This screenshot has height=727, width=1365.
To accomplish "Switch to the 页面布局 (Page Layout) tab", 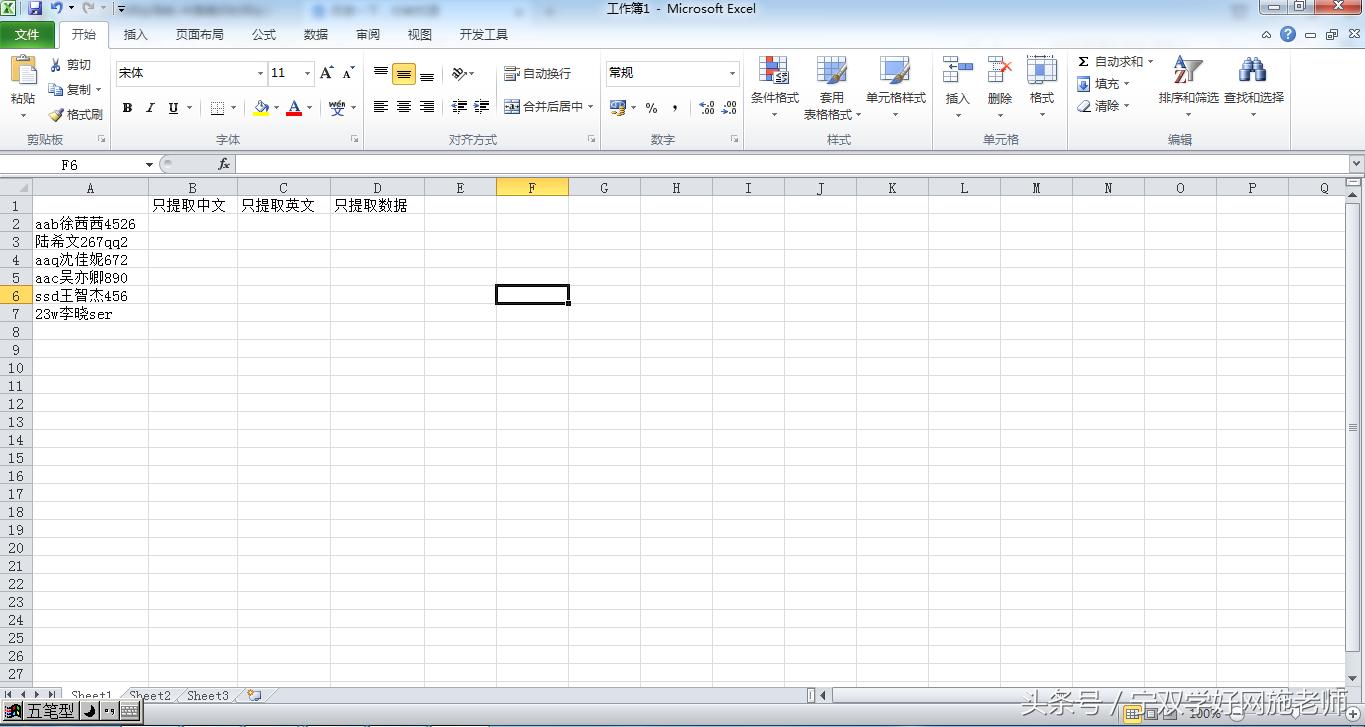I will tap(200, 35).
